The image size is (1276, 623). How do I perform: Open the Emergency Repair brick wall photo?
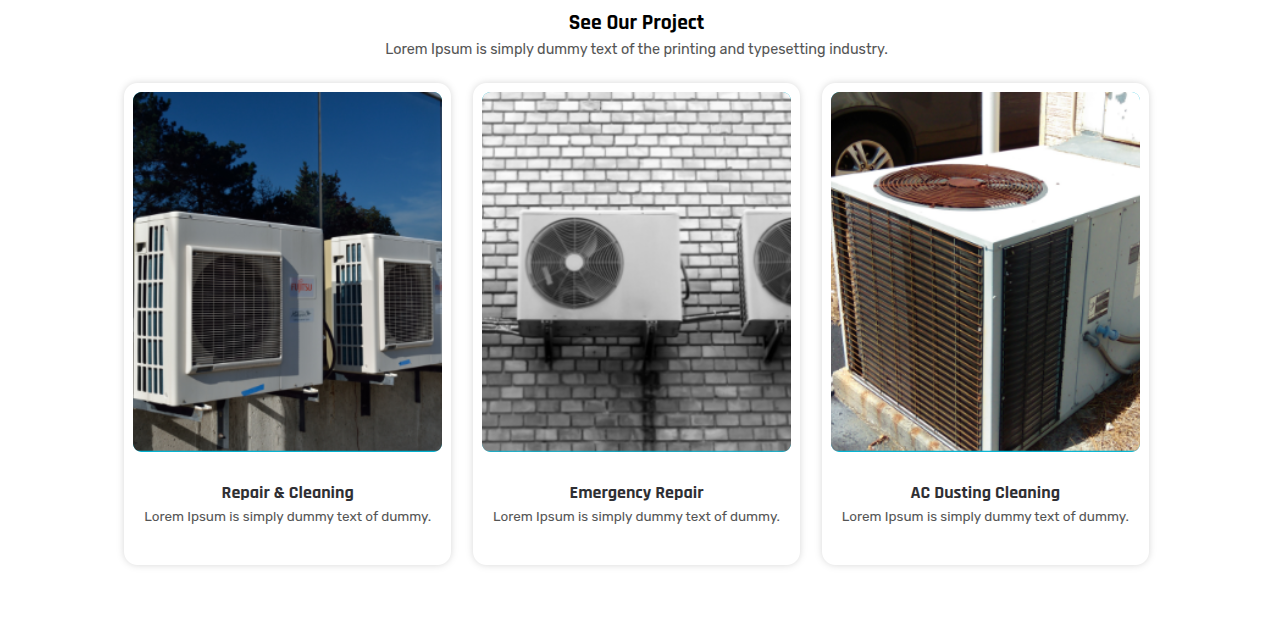[636, 272]
